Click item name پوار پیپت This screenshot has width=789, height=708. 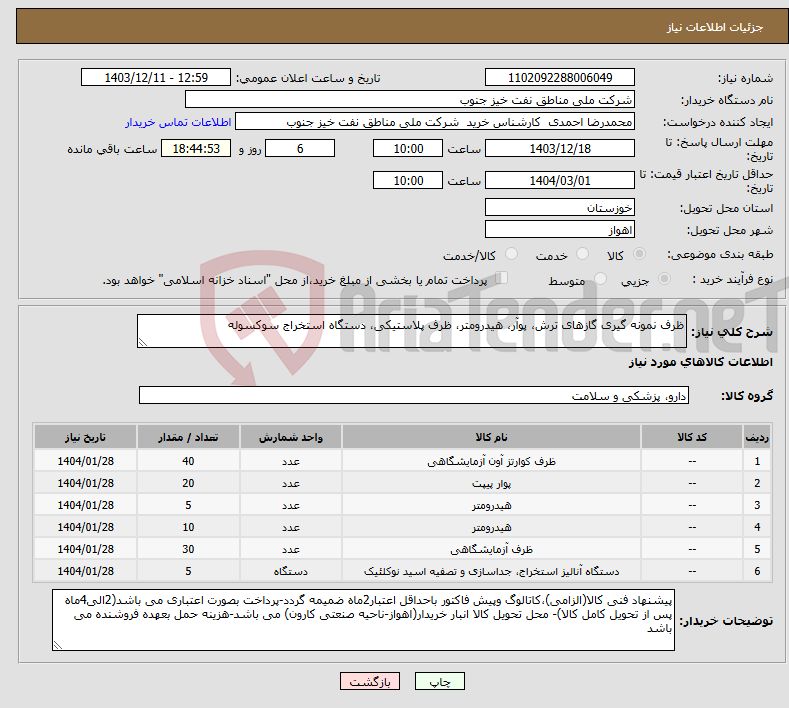click(491, 483)
